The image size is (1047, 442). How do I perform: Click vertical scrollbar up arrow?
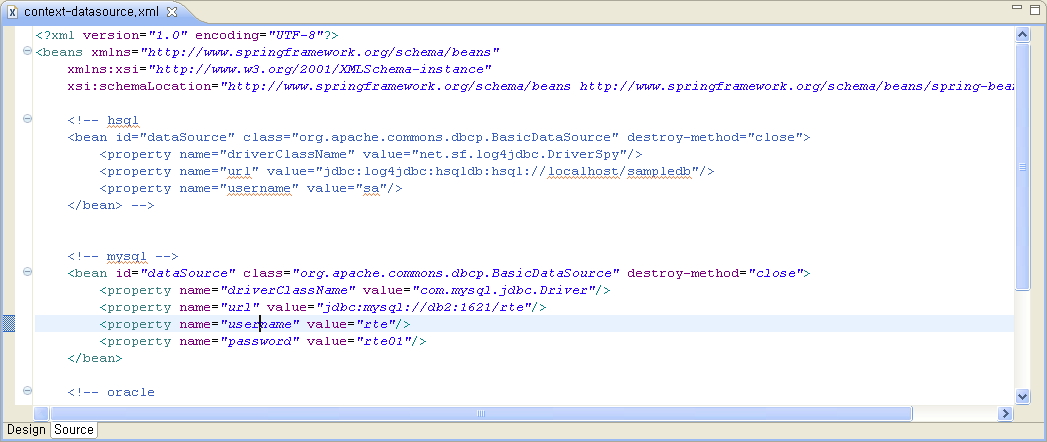click(1022, 35)
